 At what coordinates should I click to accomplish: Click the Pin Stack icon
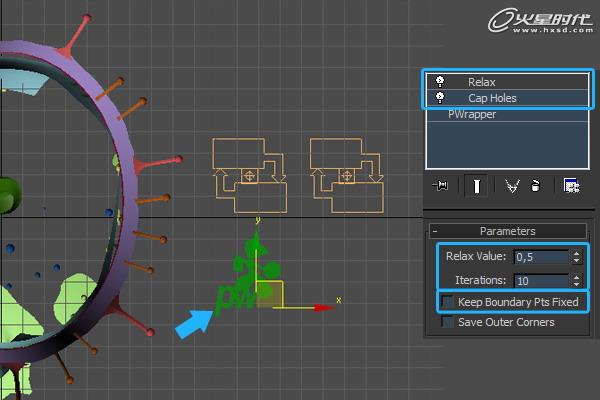[440, 185]
